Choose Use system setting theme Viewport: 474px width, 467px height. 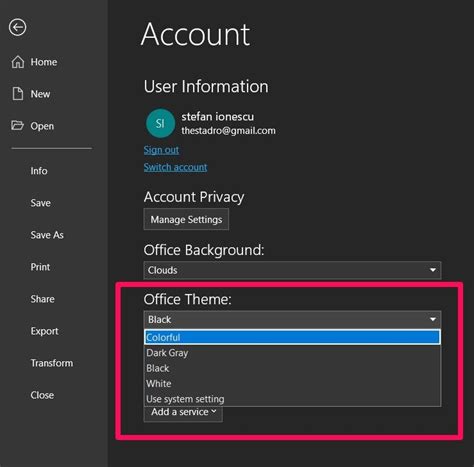[x=292, y=399]
